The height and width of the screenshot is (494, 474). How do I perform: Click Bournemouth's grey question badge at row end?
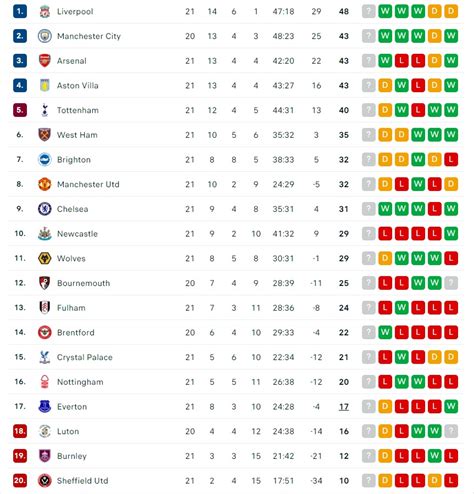point(451,283)
